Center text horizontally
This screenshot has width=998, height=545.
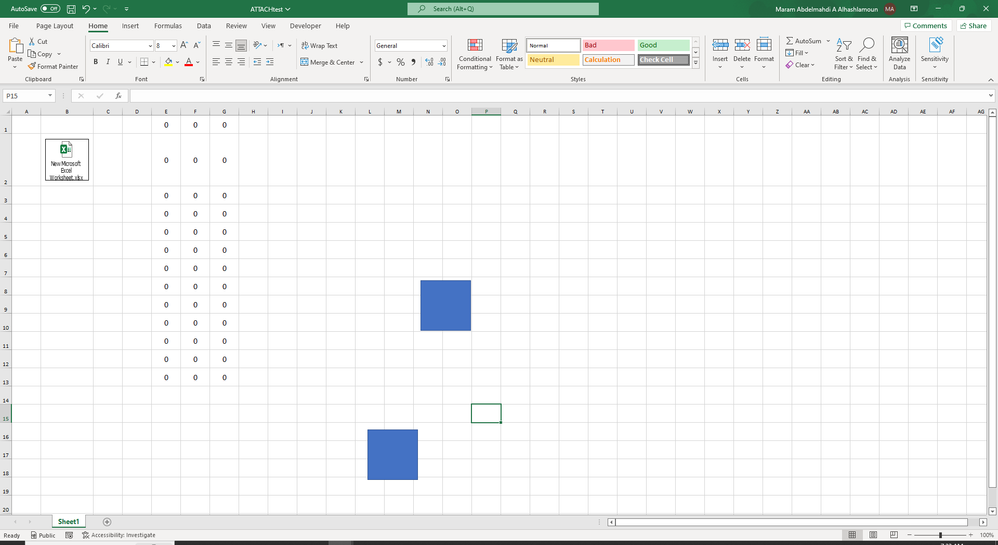click(x=228, y=62)
